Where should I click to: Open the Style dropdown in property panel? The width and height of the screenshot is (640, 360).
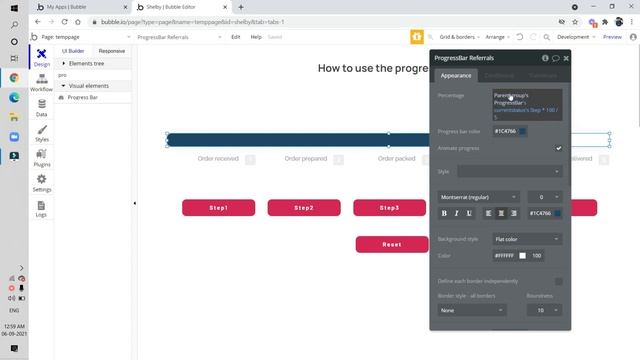click(510, 171)
